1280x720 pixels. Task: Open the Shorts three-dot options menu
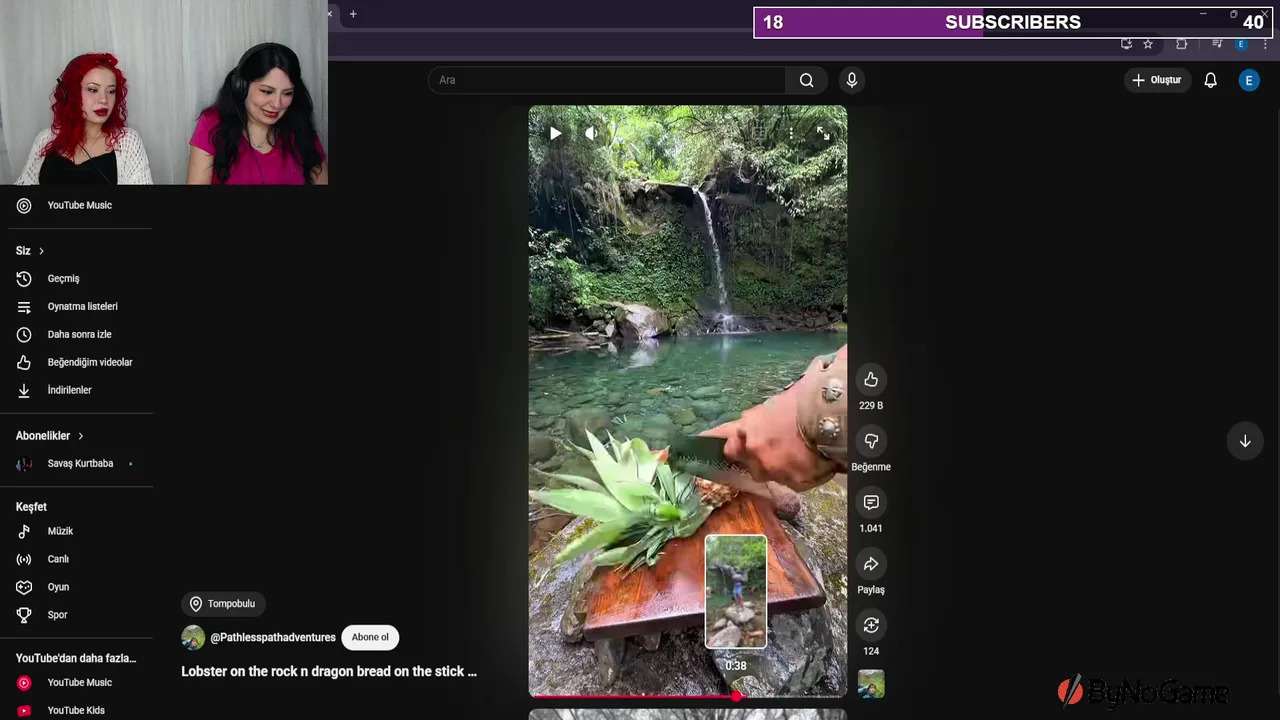point(790,133)
